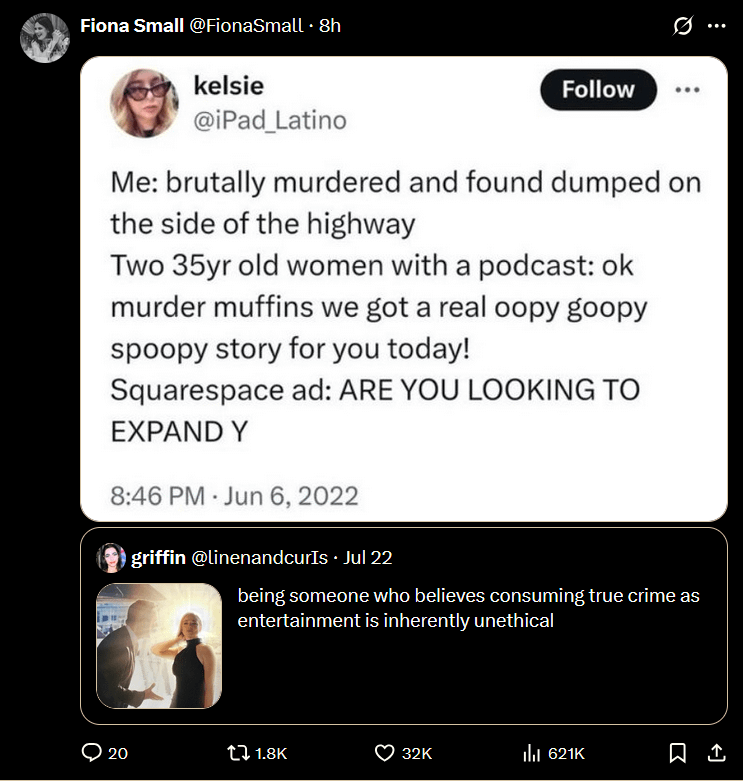Screen dimensions: 743x781
Task: Repost this tweet using retweet icon
Action: (x=238, y=753)
